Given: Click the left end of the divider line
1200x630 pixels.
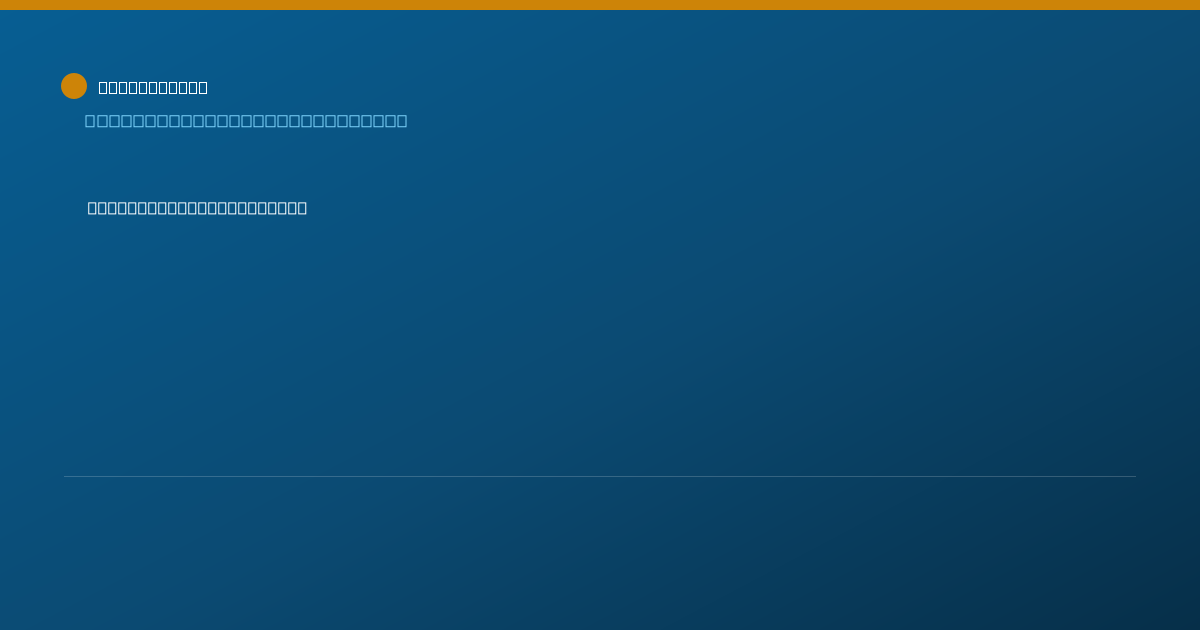Looking at the screenshot, I should [x=66, y=476].
